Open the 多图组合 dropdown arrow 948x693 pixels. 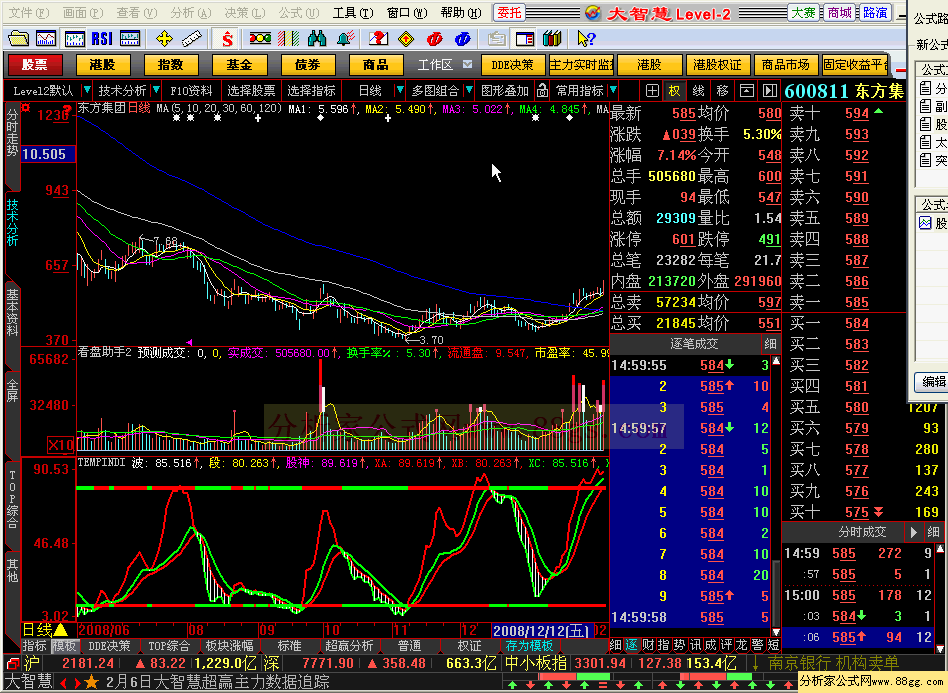469,91
